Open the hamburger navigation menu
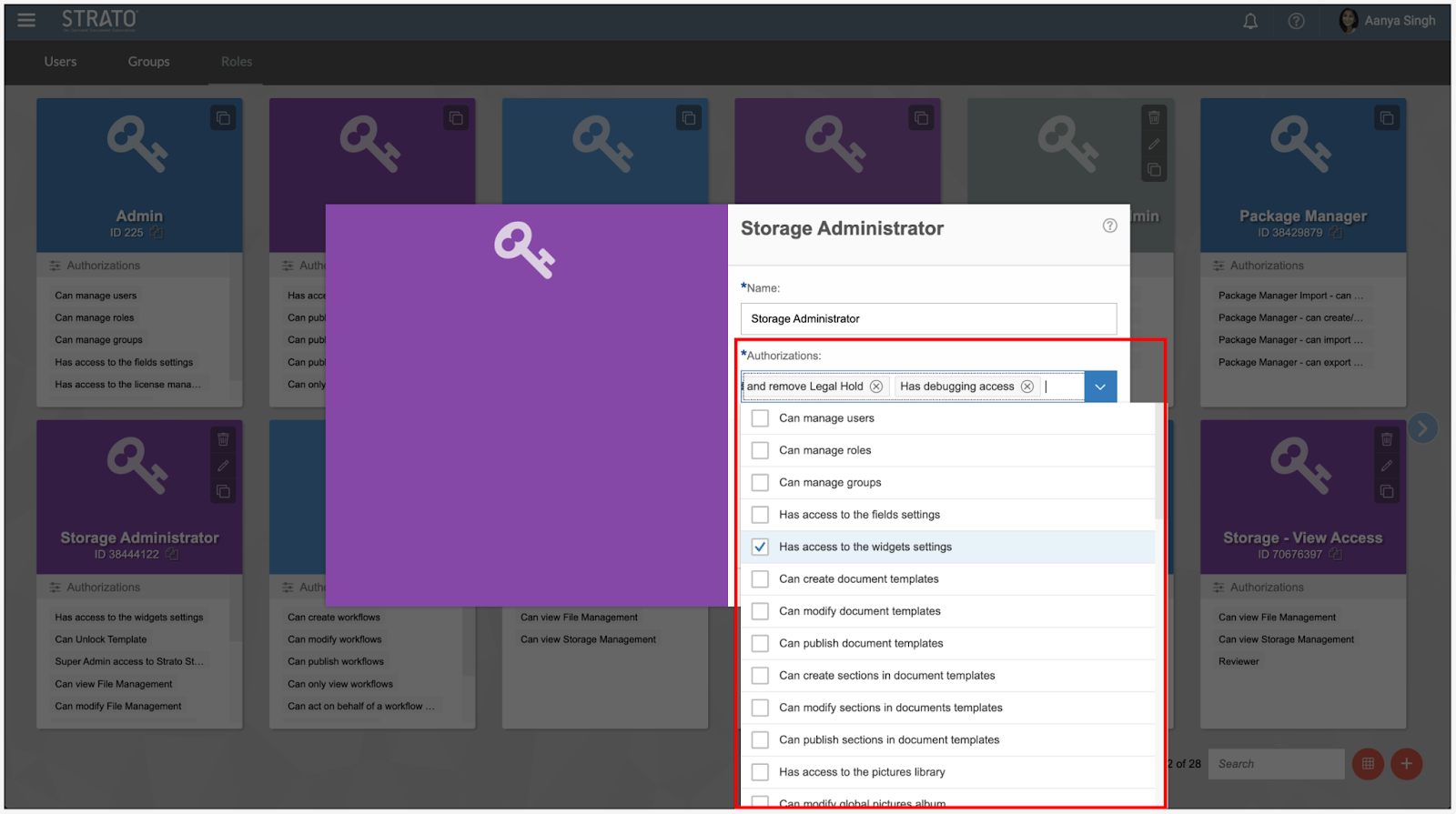 pos(26,20)
